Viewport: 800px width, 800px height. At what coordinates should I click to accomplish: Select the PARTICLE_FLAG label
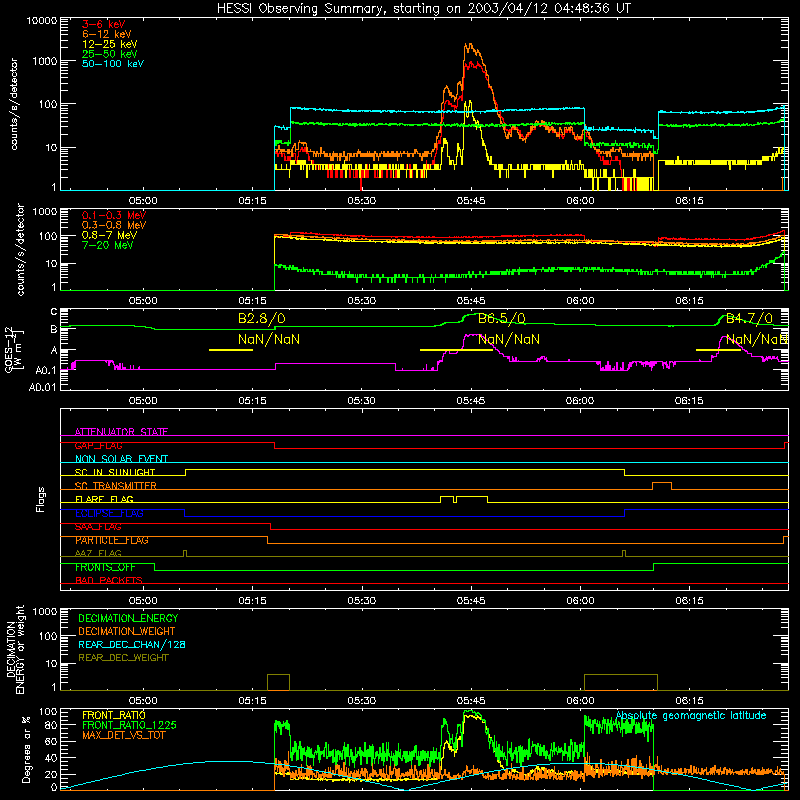112,540
